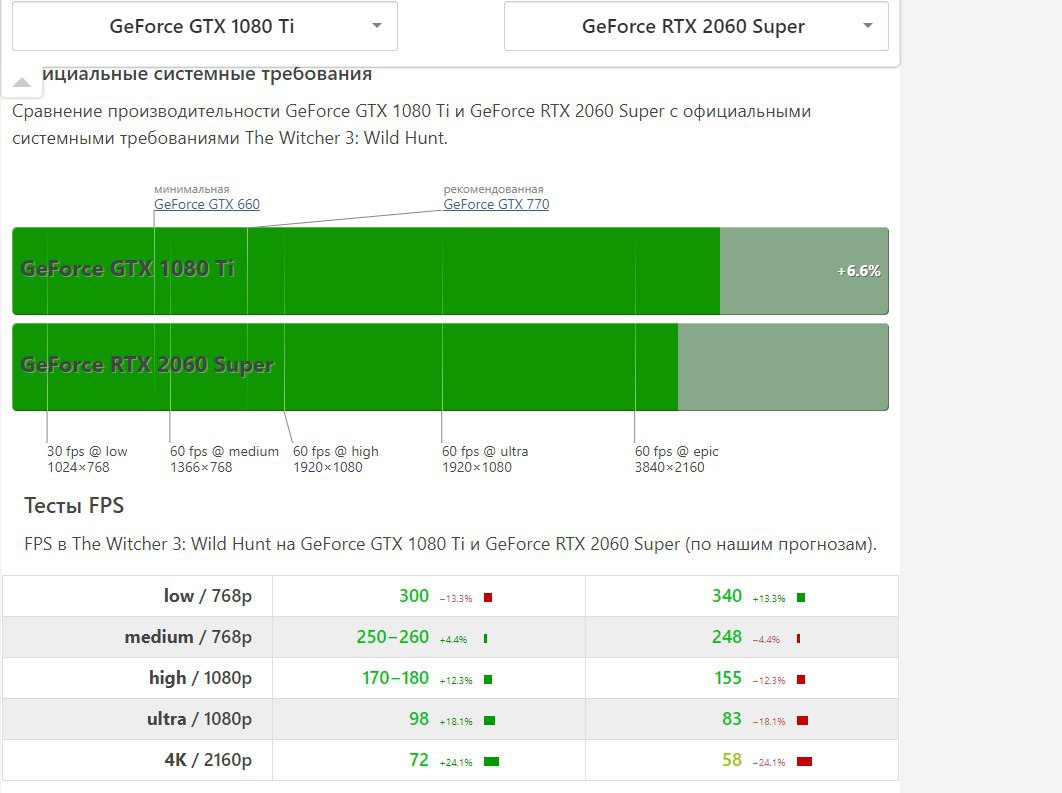Click the GeForce RTX 2060 Super performance bar
The width and height of the screenshot is (1062, 793).
[x=450, y=367]
